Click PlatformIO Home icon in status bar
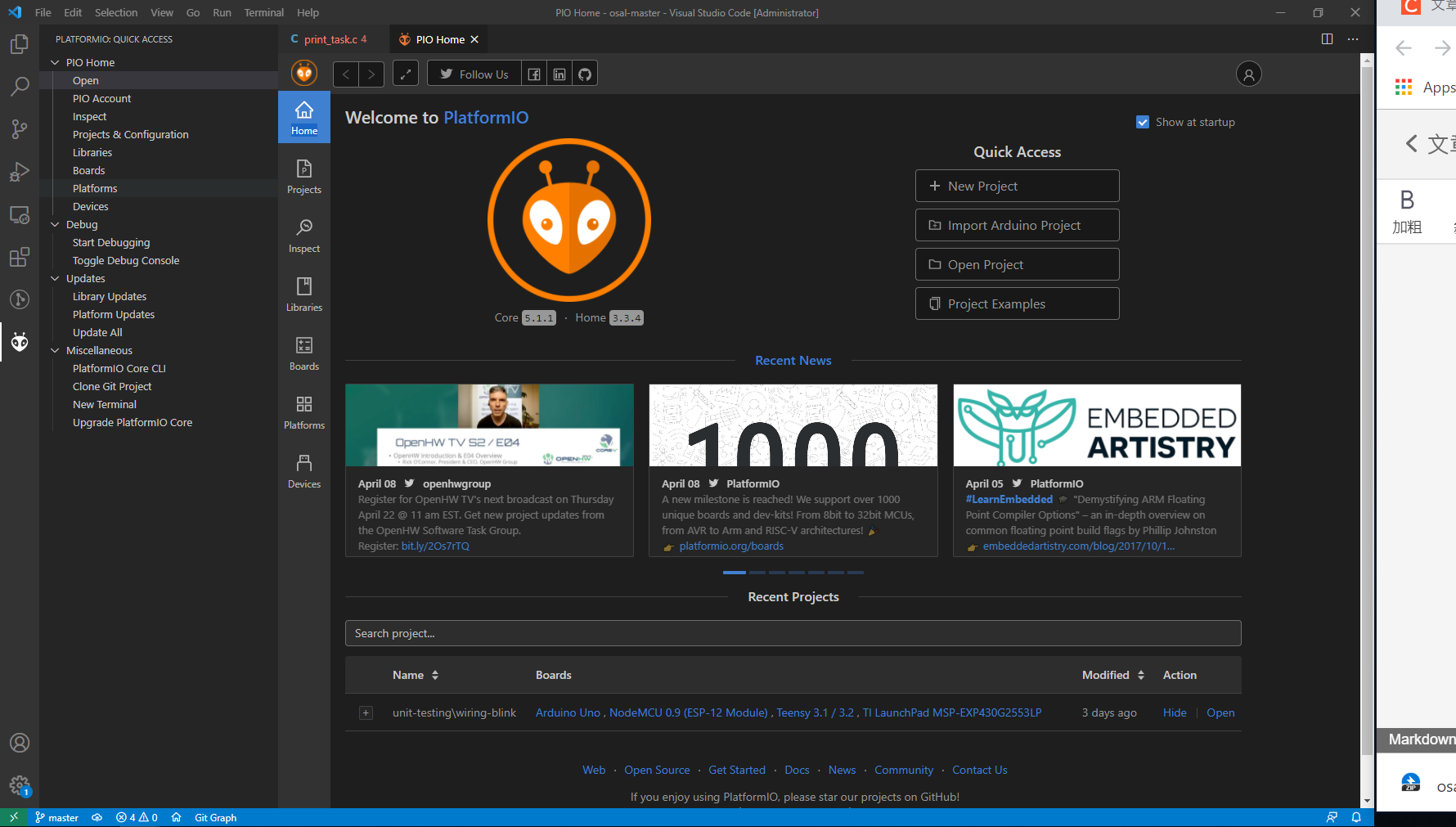The image size is (1456, 827). click(x=176, y=817)
